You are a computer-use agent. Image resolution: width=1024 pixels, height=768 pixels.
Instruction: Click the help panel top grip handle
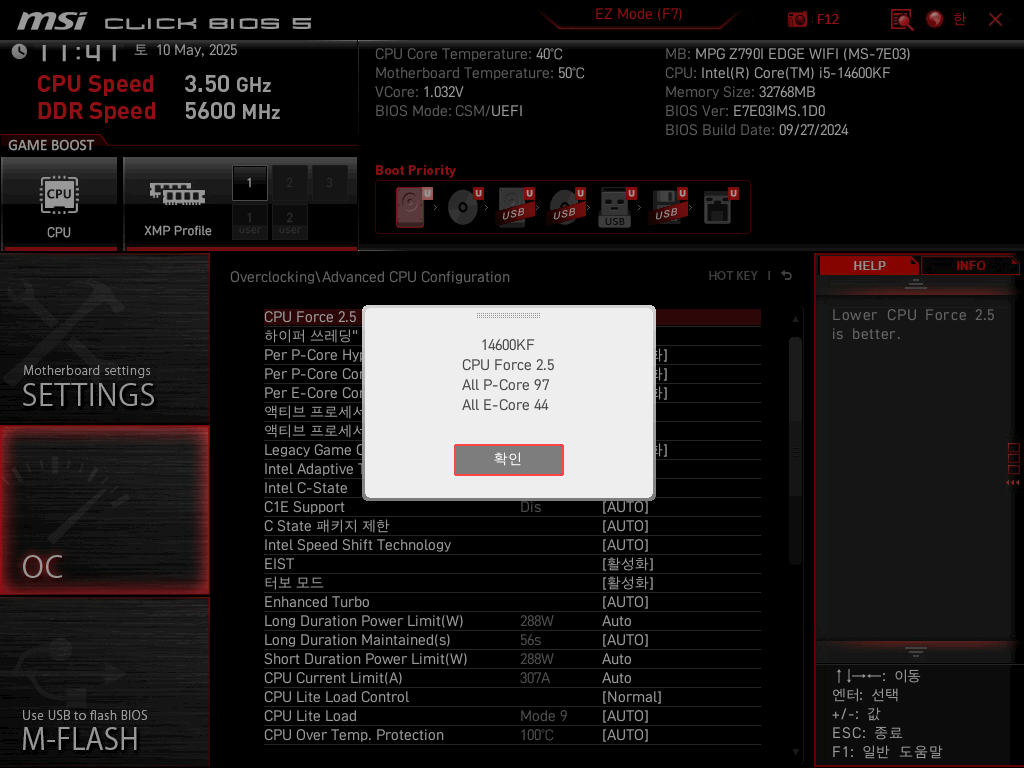(916, 284)
